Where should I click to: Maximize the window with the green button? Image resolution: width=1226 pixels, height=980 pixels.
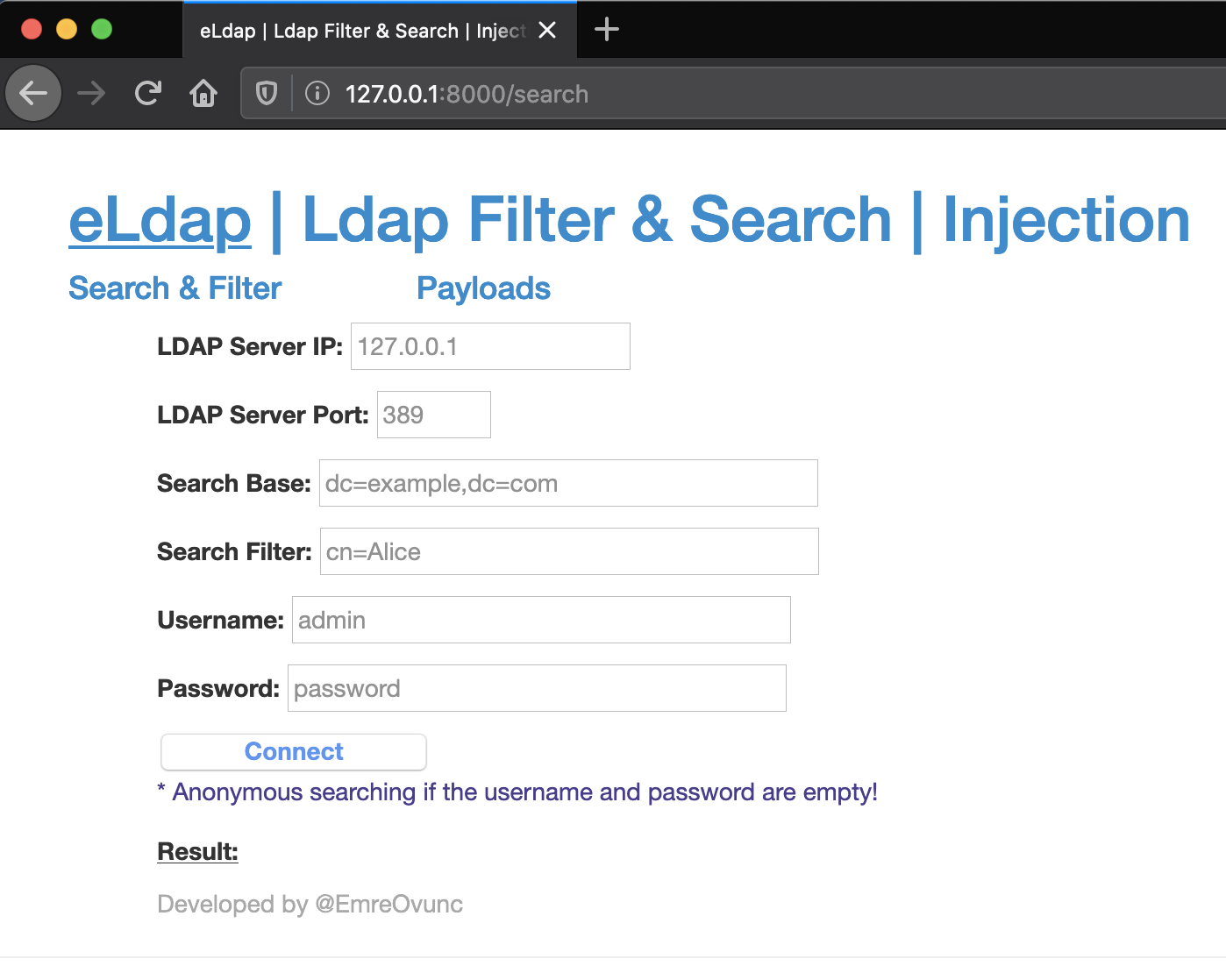102,29
